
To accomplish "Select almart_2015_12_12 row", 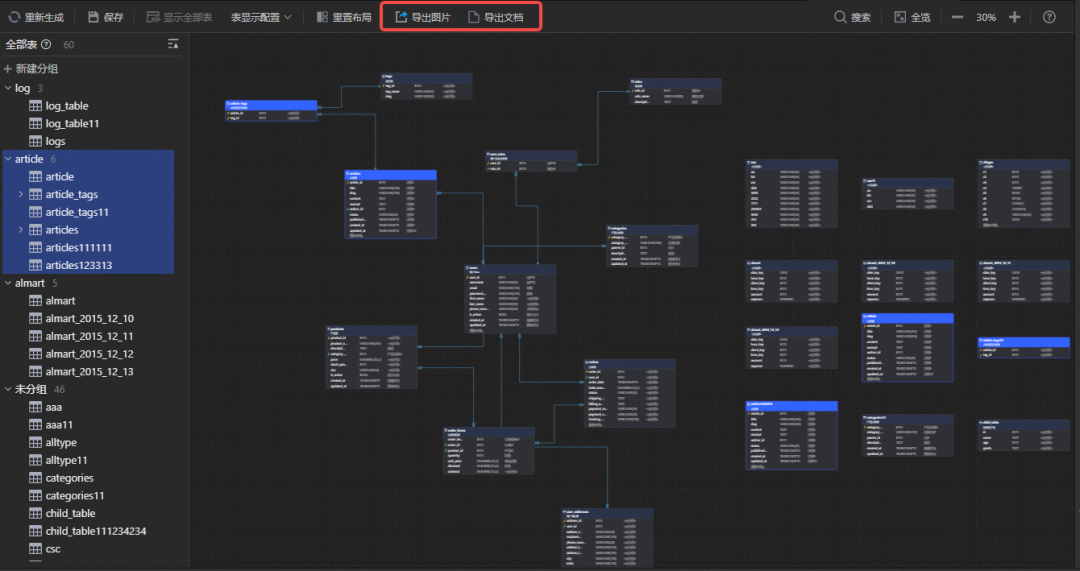I will point(89,354).
